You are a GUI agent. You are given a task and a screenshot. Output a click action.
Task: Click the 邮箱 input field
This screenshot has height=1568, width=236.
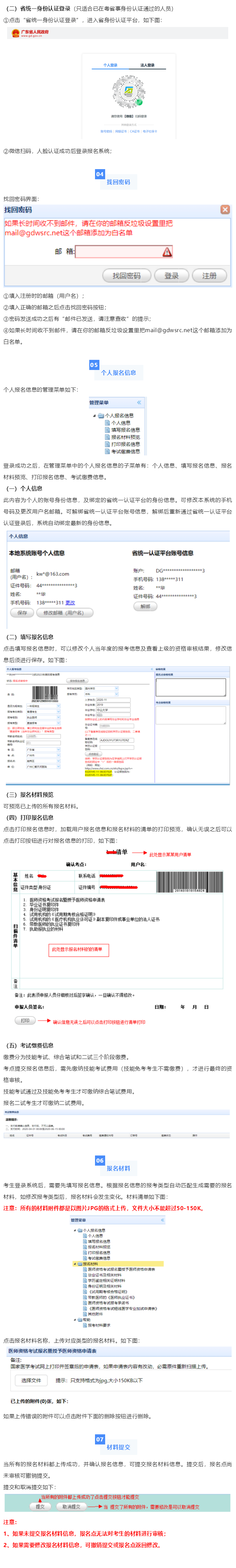[119, 251]
